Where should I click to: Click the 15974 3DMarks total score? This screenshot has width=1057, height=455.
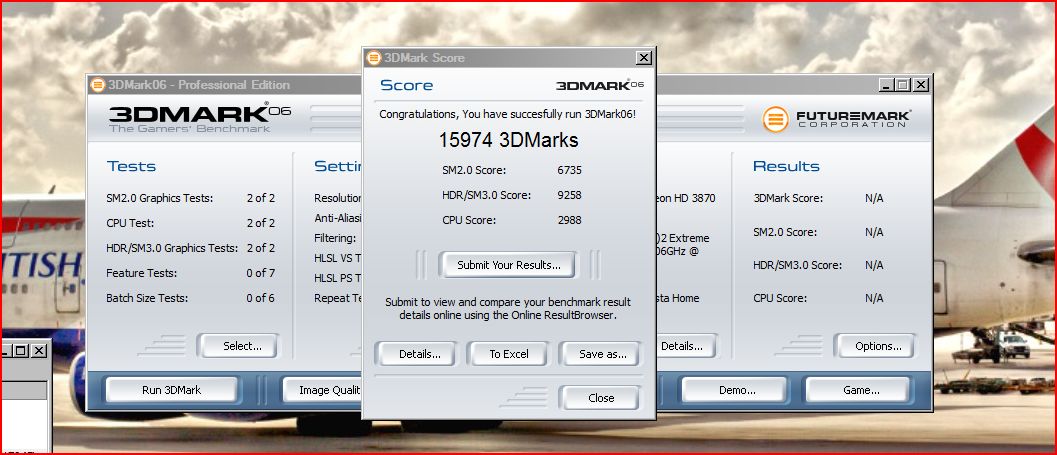508,140
